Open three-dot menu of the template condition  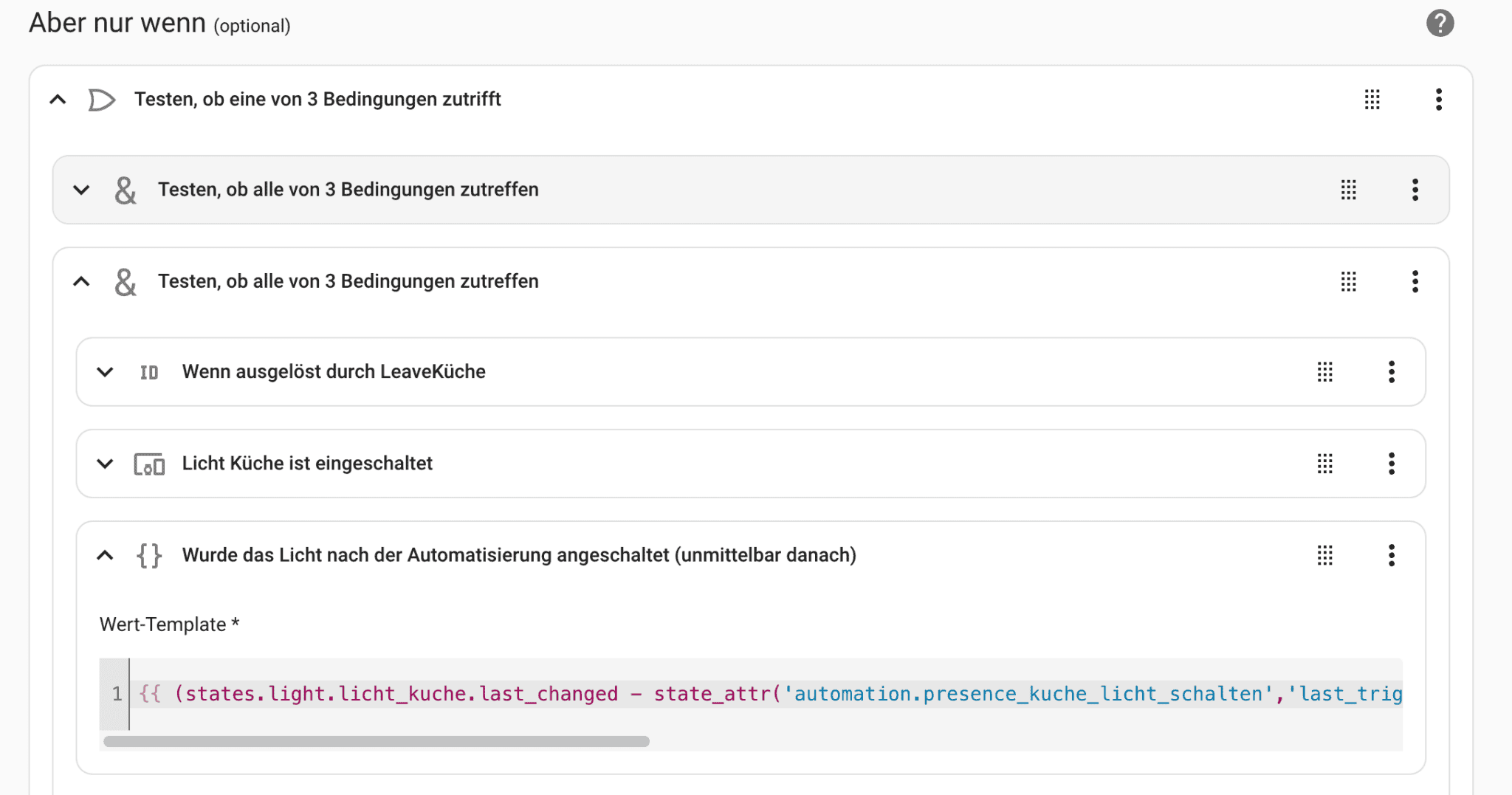pyautogui.click(x=1391, y=555)
